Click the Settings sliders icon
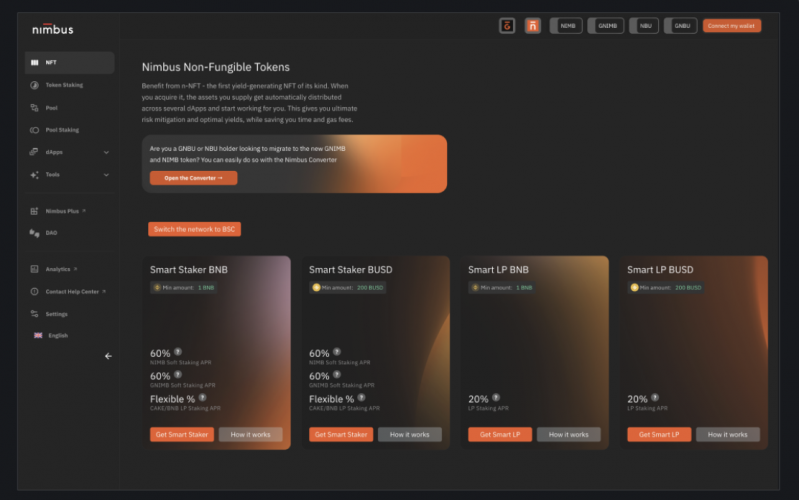This screenshot has height=500, width=799. pyautogui.click(x=34, y=314)
